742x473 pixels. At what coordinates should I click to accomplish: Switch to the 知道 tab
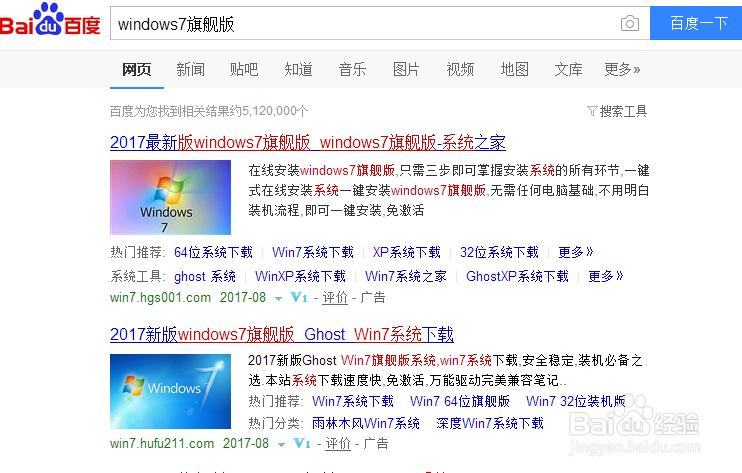pos(298,70)
